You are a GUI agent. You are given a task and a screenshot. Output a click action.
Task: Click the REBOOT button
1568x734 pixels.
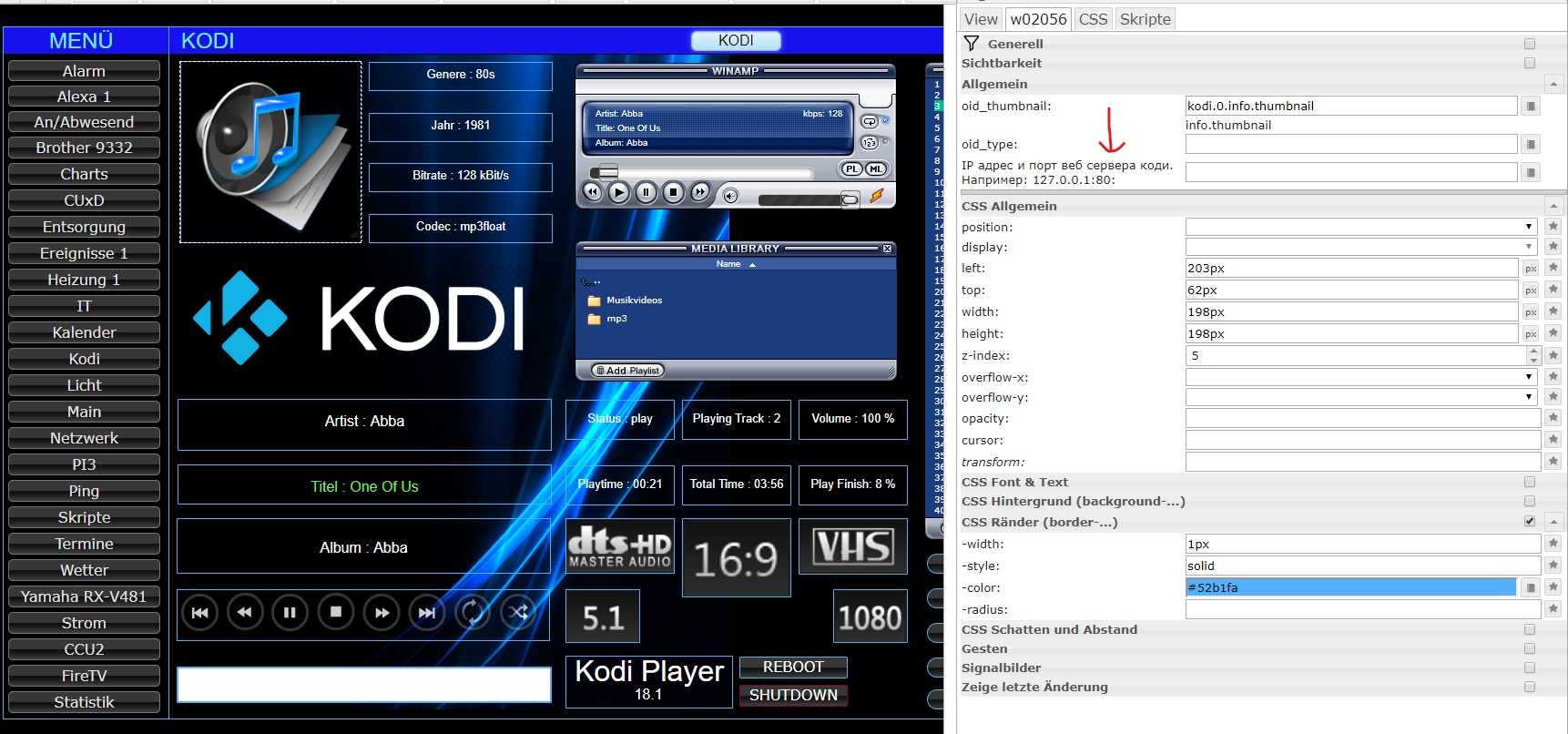[x=793, y=668]
